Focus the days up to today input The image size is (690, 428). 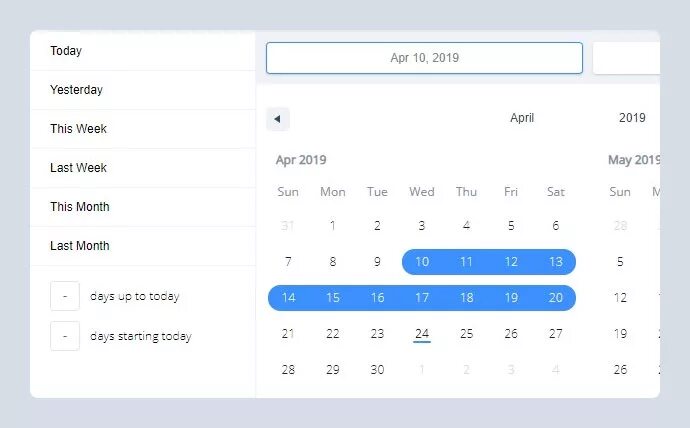pos(65,296)
